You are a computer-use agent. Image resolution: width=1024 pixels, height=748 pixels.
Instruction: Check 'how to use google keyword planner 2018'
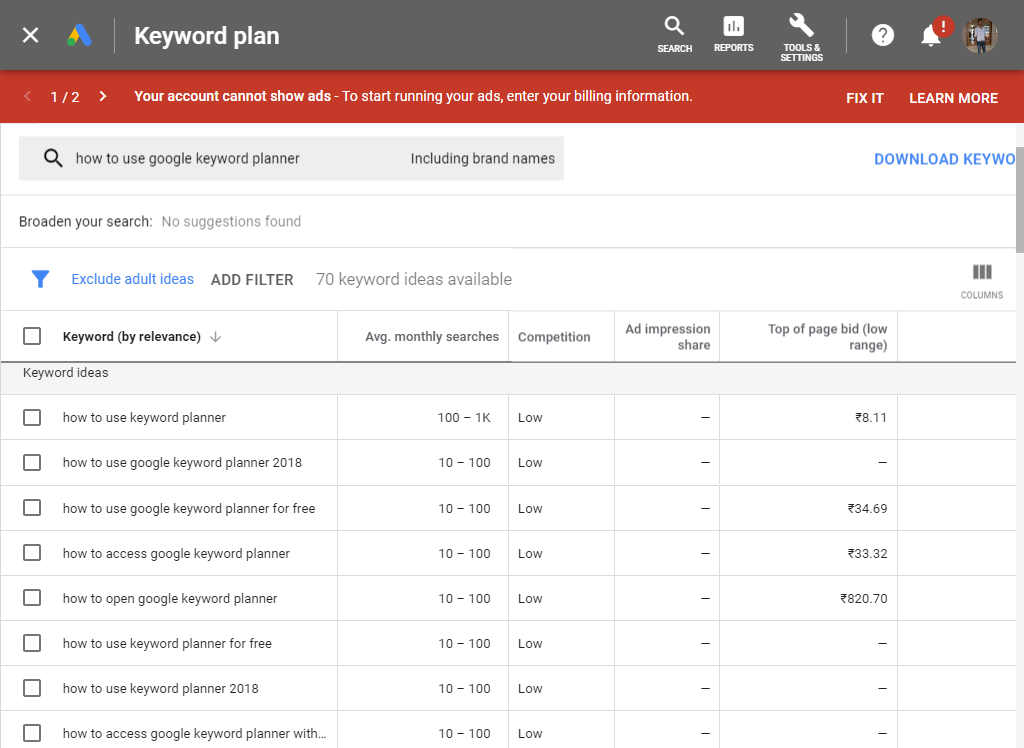pos(32,463)
